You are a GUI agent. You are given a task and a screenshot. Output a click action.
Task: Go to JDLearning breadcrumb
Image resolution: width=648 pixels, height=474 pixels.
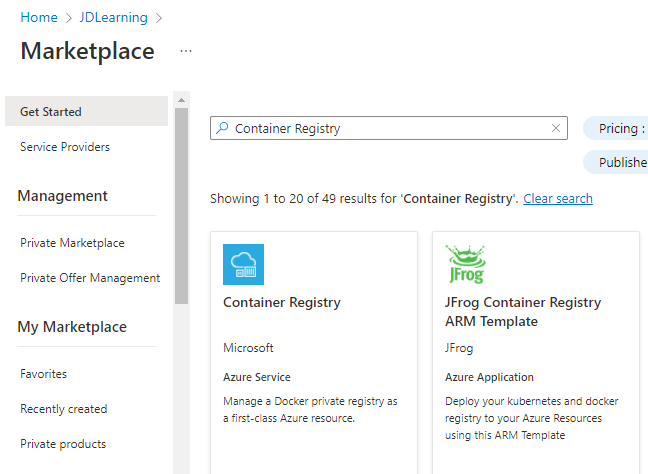click(x=114, y=17)
